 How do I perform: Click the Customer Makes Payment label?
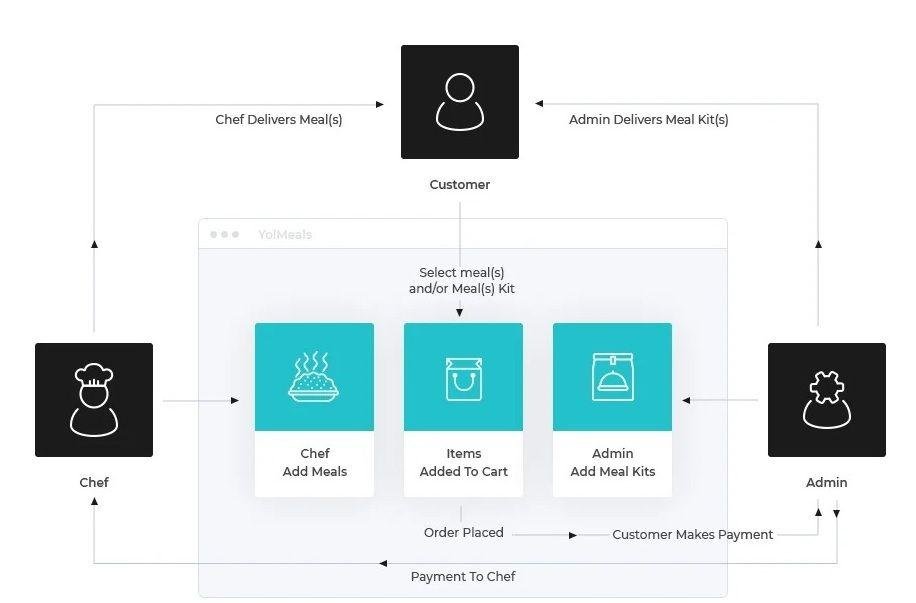click(x=692, y=534)
